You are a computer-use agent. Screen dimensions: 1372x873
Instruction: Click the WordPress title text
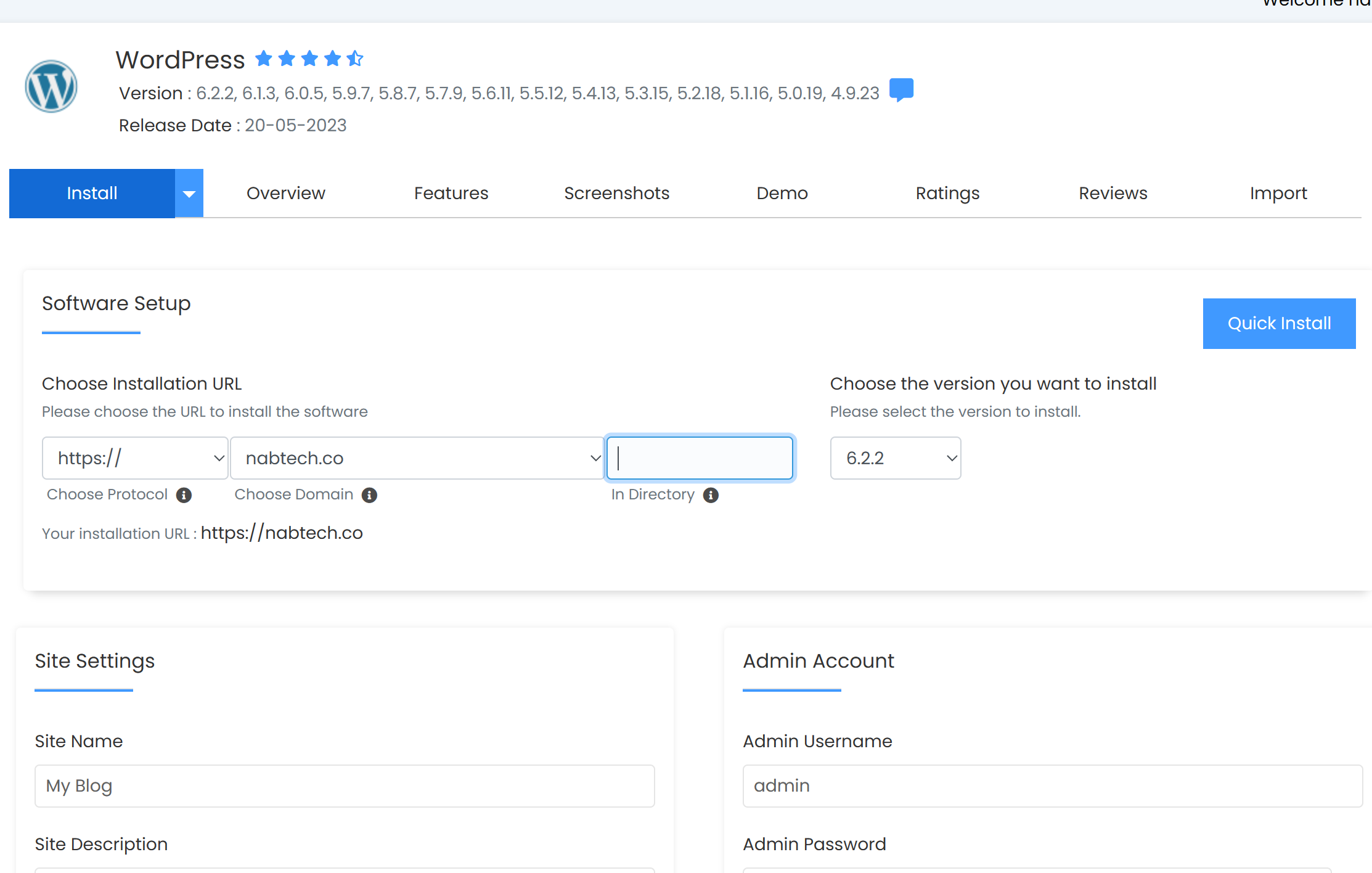[x=180, y=60]
